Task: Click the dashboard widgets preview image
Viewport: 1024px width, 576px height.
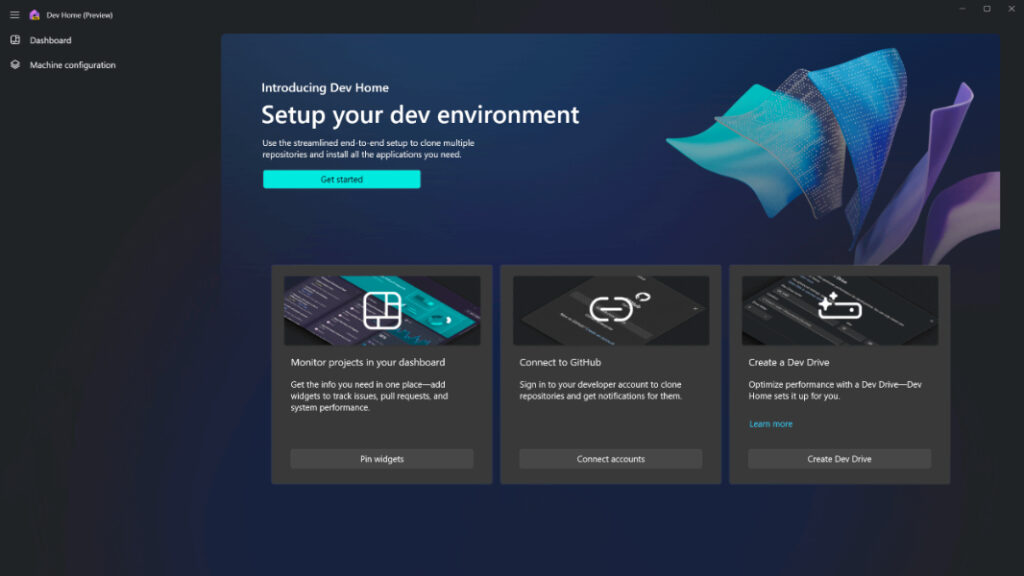Action: pos(381,309)
